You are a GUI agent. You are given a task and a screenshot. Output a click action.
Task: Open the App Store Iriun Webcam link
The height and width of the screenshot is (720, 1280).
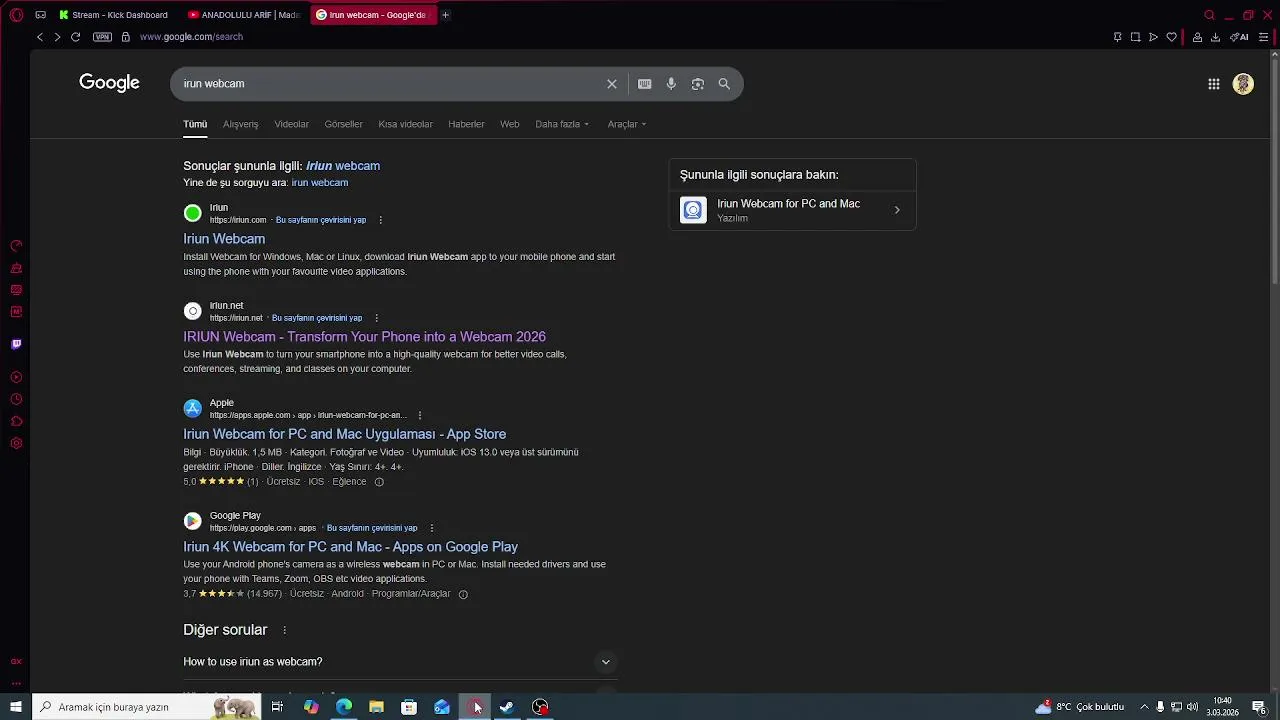[x=344, y=434]
